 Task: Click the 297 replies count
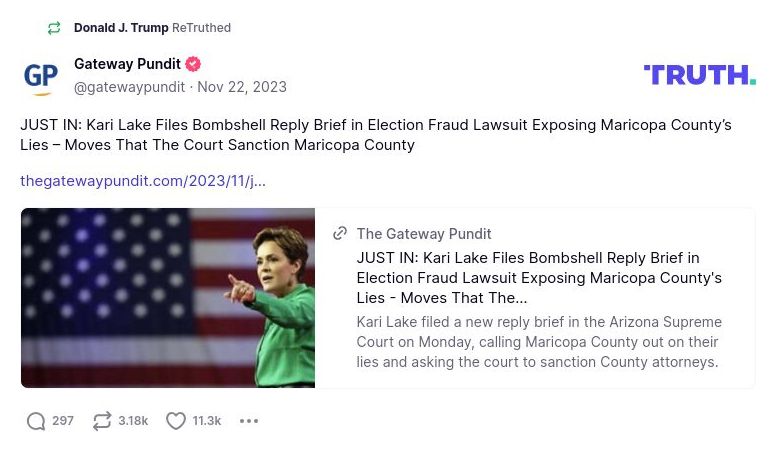pyautogui.click(x=63, y=421)
